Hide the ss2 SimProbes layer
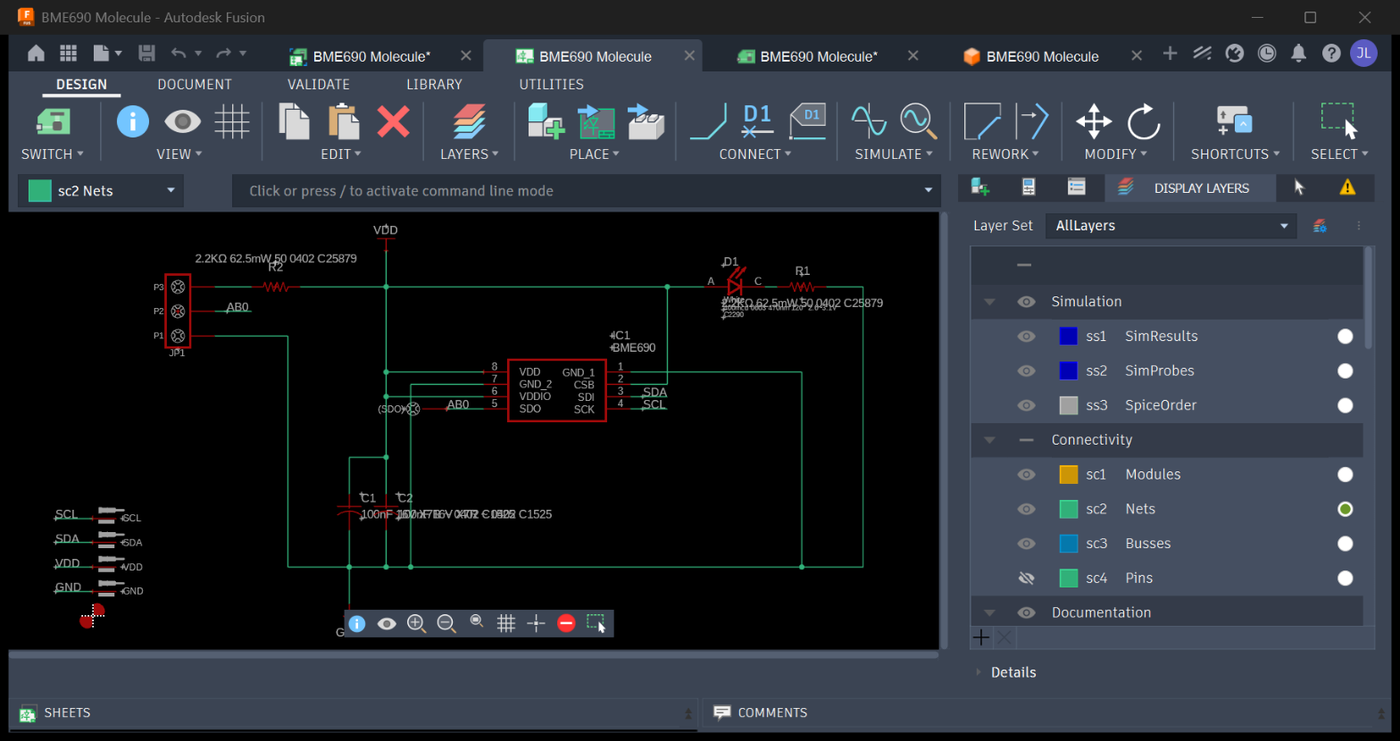The height and width of the screenshot is (741, 1400). (1026, 371)
